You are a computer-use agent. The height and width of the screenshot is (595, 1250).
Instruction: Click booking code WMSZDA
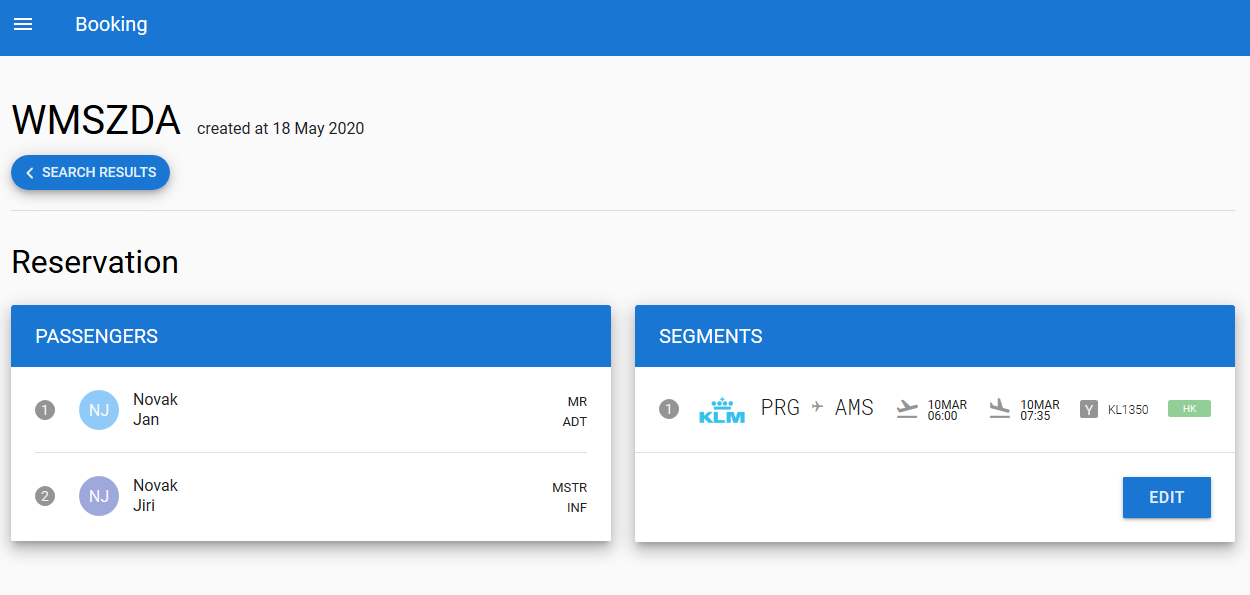96,121
